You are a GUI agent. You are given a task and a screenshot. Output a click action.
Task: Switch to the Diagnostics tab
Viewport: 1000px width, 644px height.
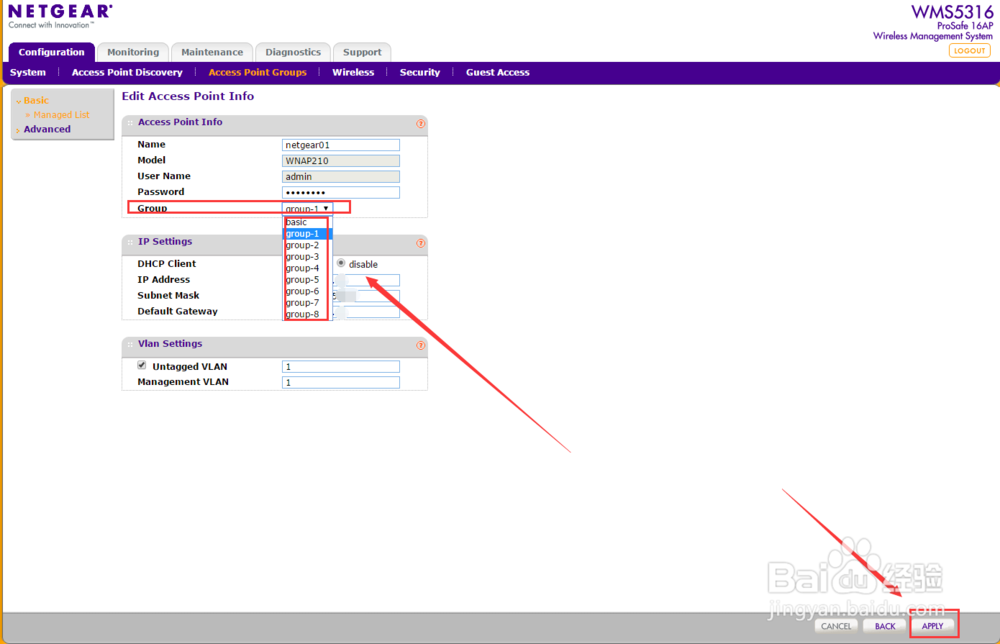coord(293,52)
